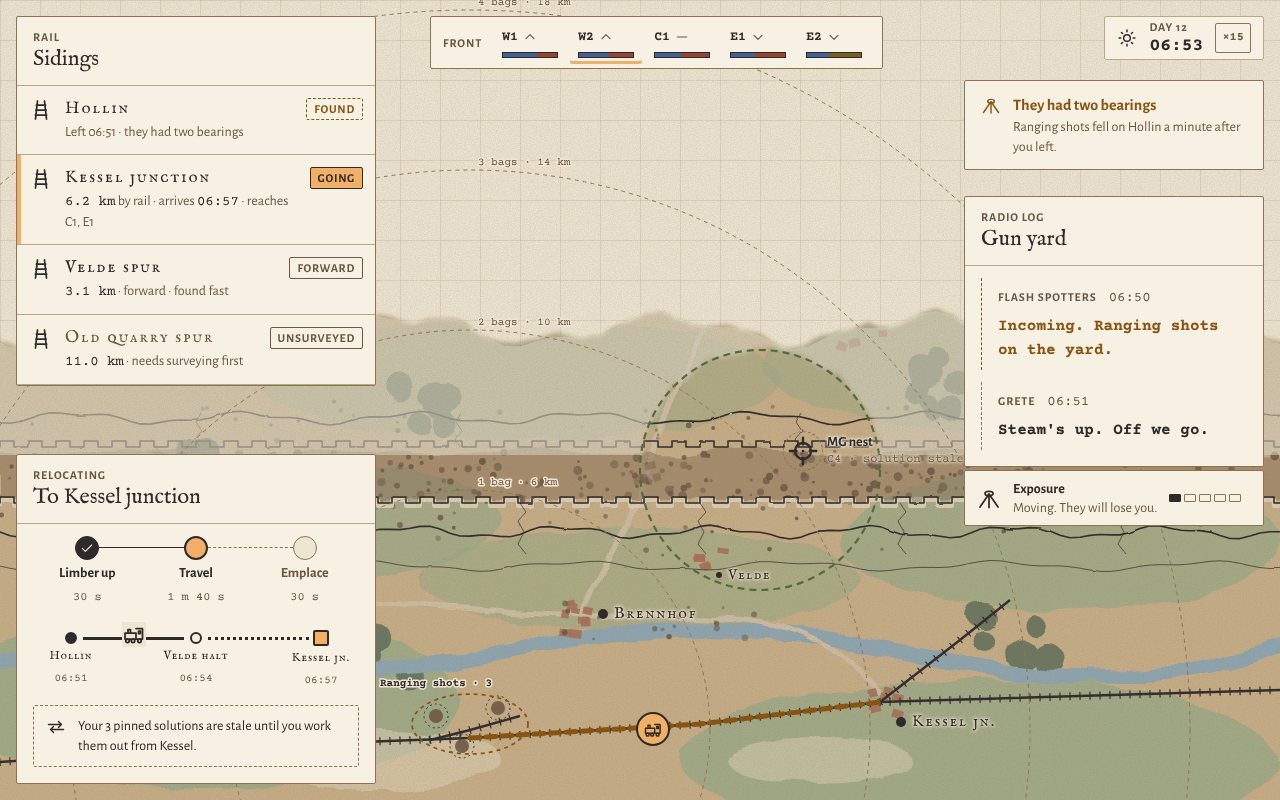The height and width of the screenshot is (800, 1280).
Task: Select the Travel step circle
Action: 196,547
